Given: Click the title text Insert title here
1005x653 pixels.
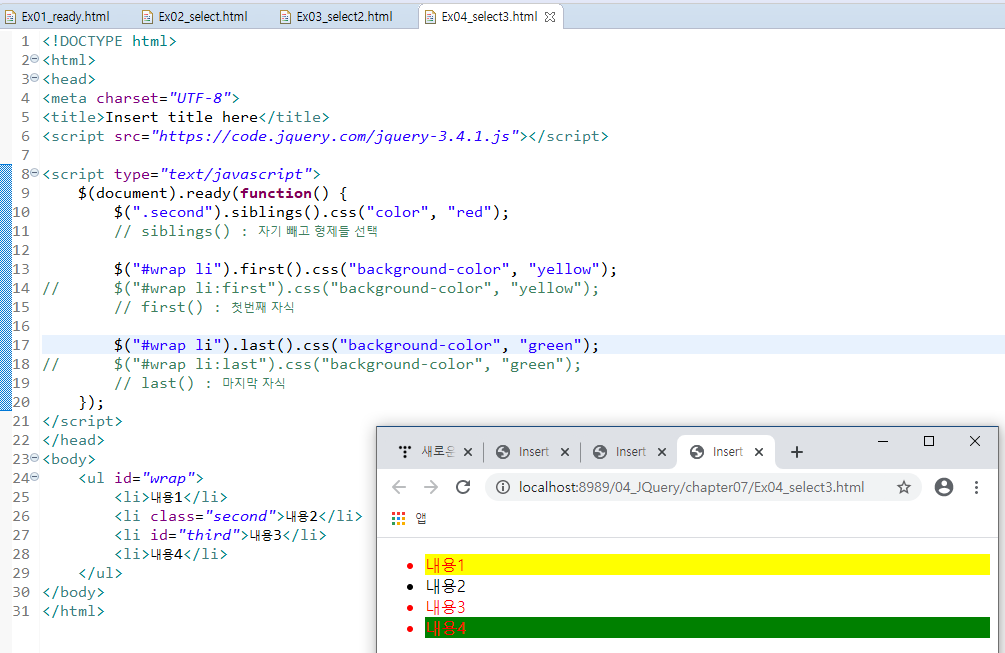Looking at the screenshot, I should click(181, 117).
